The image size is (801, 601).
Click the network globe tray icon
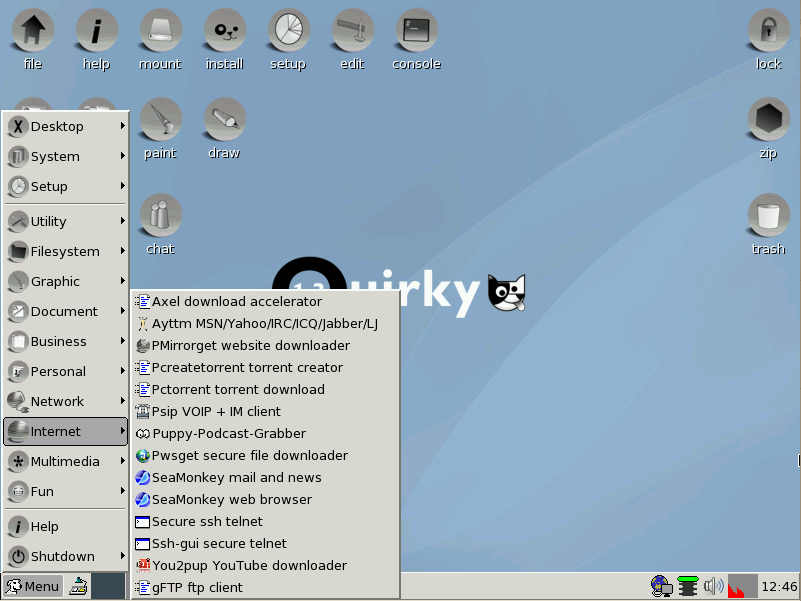(x=662, y=586)
